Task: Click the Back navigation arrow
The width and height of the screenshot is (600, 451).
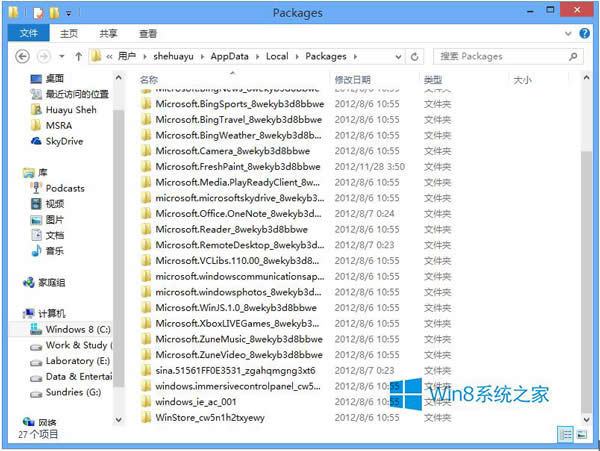Action: (x=22, y=57)
